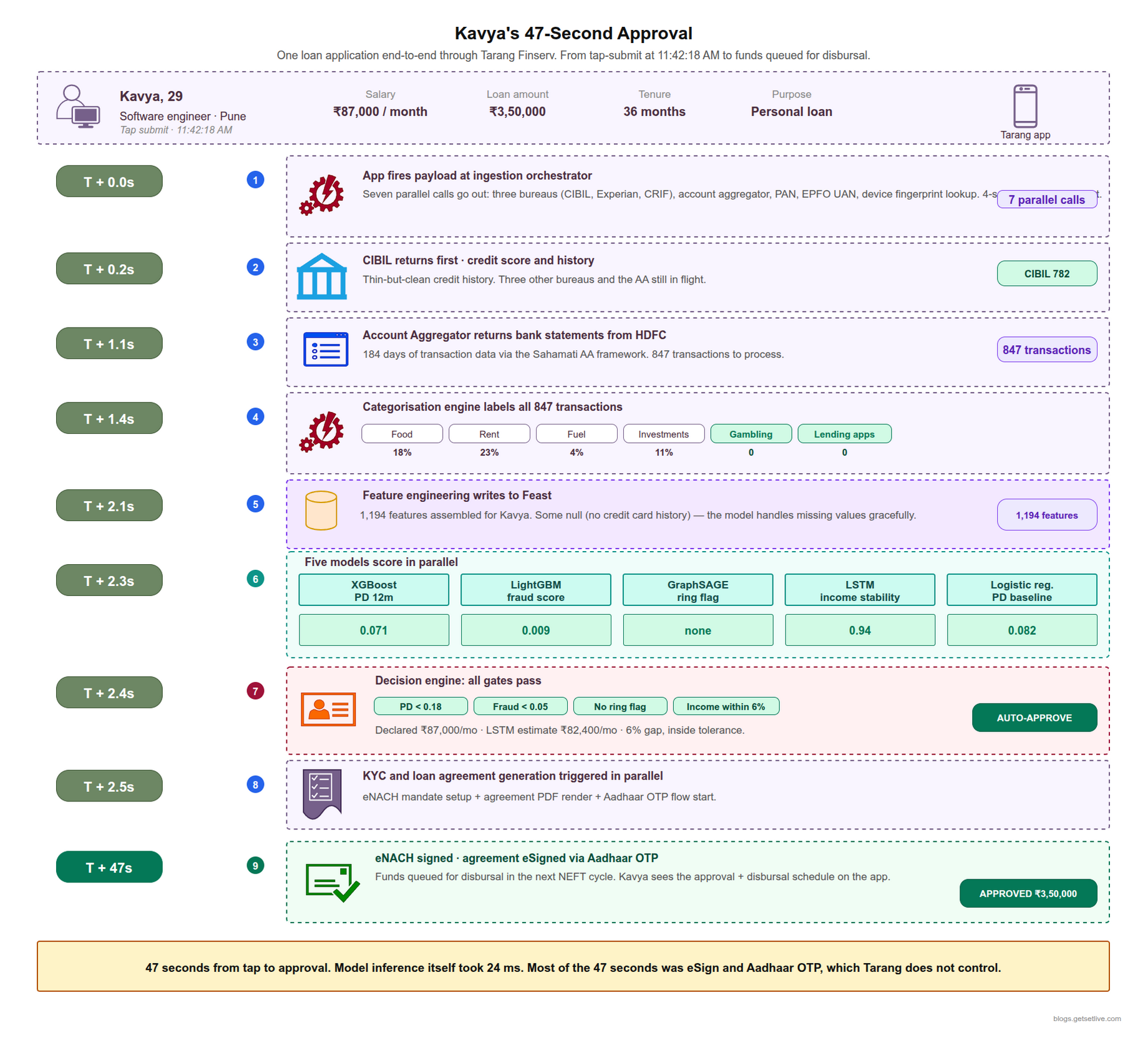Click the XGBoost score value 0.071
Image resolution: width=1148 pixels, height=1061 pixels.
tap(374, 630)
